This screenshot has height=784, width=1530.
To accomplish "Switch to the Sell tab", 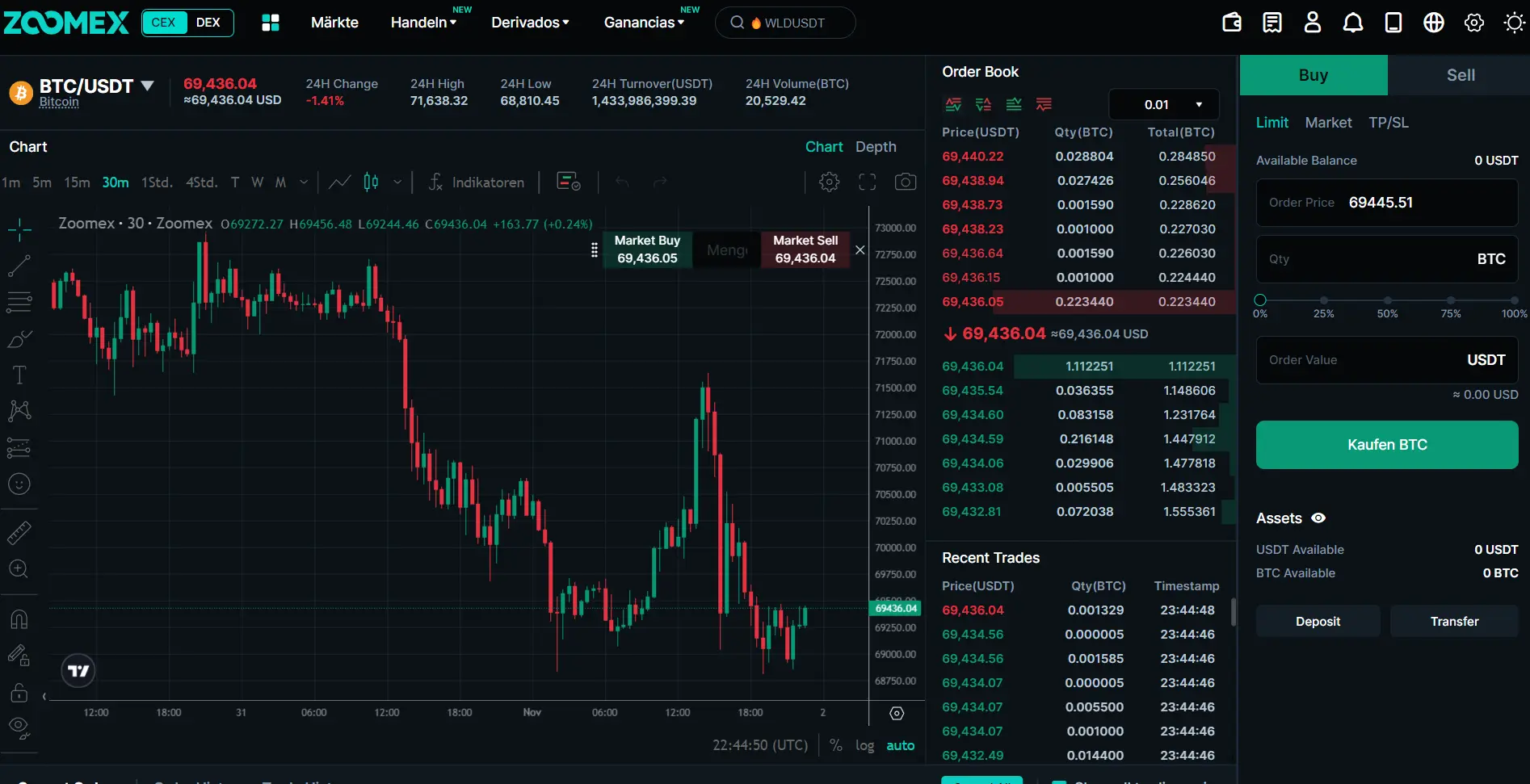I will [1459, 75].
